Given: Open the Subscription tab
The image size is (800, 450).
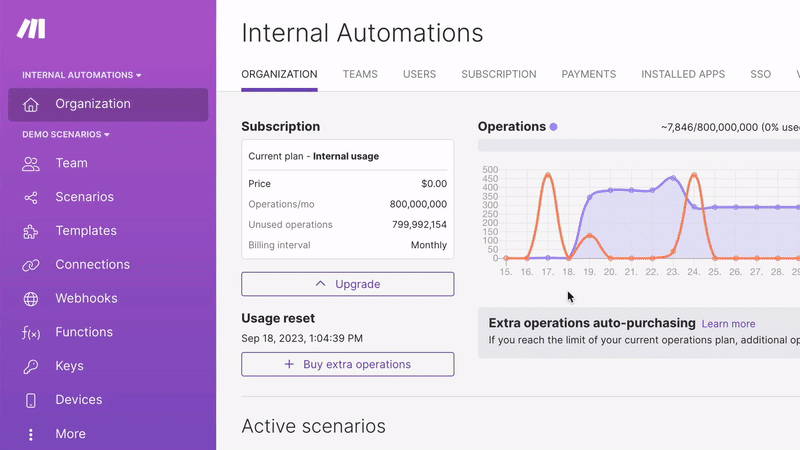Looking at the screenshot, I should pyautogui.click(x=498, y=74).
